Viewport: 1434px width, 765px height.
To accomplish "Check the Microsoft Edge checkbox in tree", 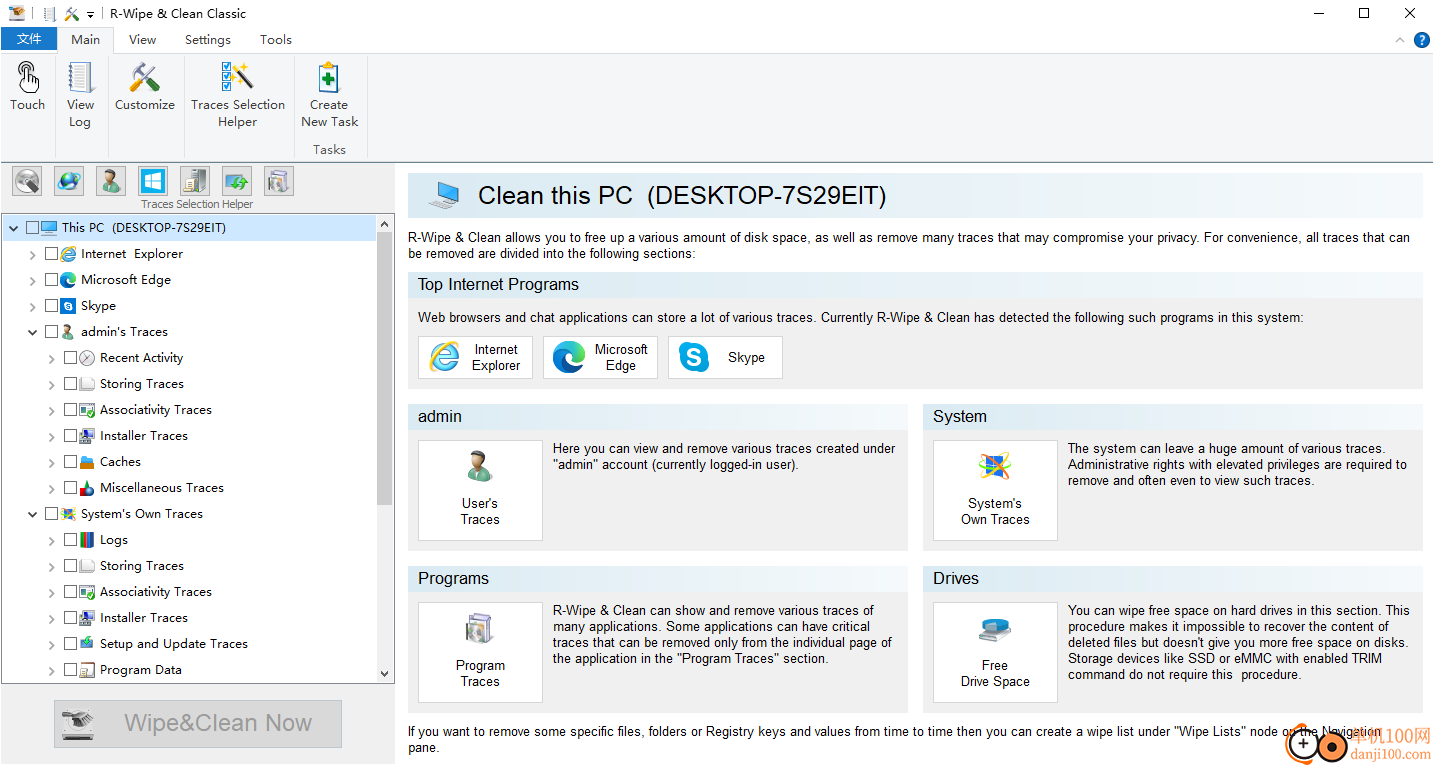I will coord(51,280).
